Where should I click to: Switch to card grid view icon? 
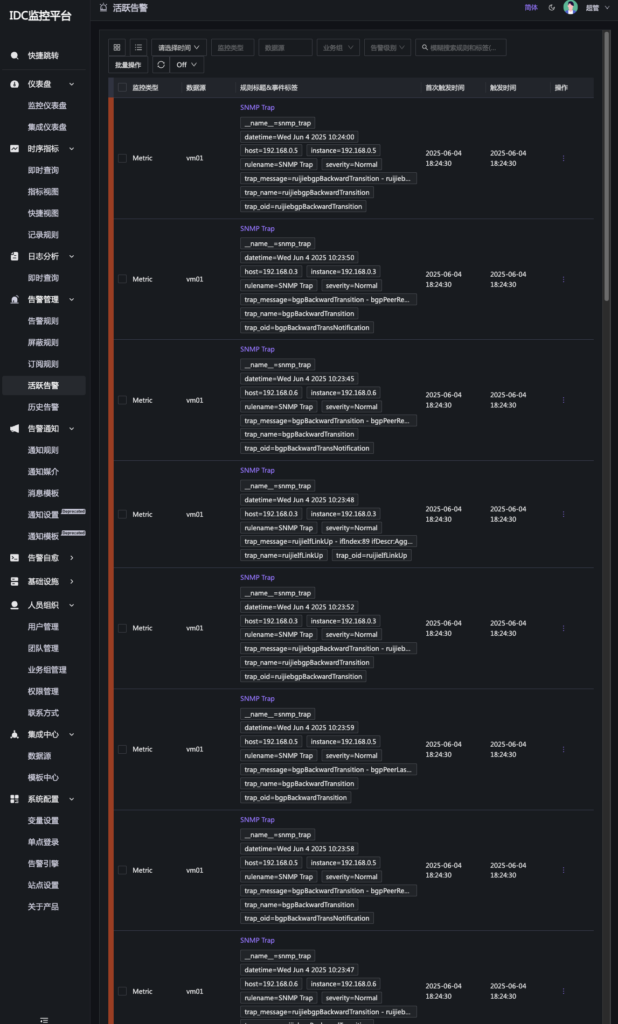pyautogui.click(x=117, y=47)
